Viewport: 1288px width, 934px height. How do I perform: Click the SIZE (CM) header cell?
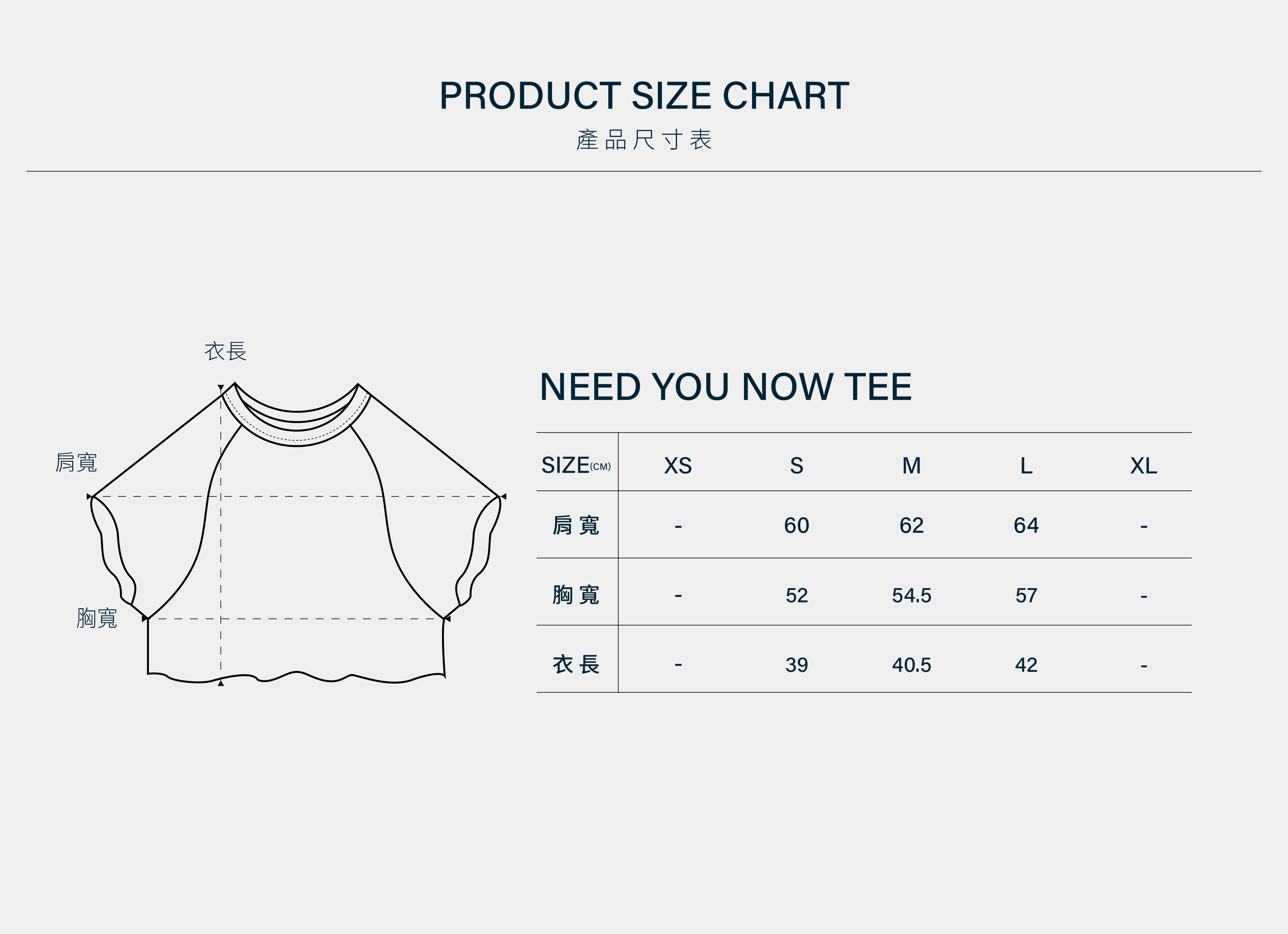[x=576, y=465]
